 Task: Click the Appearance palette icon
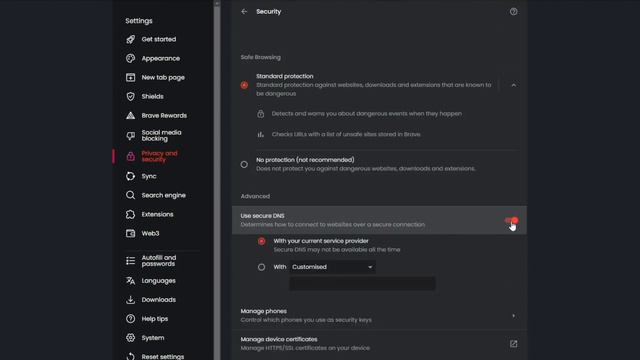pyautogui.click(x=130, y=58)
